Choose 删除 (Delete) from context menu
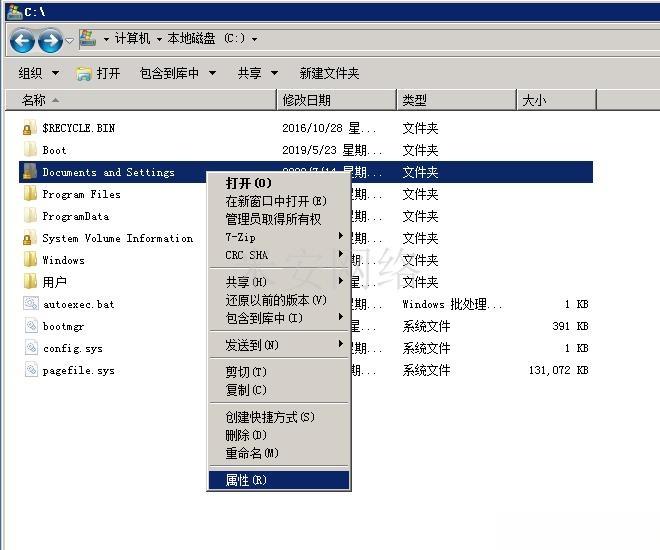Image resolution: width=660 pixels, height=550 pixels. tap(246, 435)
